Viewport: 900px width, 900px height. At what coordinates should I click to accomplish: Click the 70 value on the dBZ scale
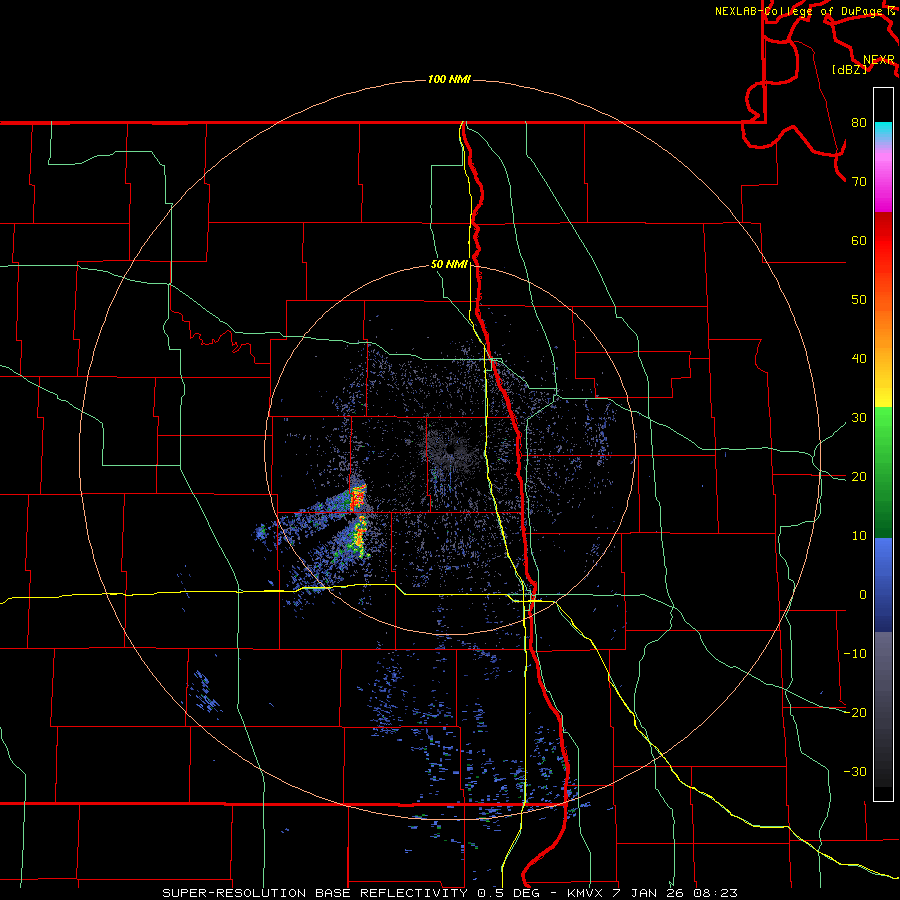pos(859,182)
